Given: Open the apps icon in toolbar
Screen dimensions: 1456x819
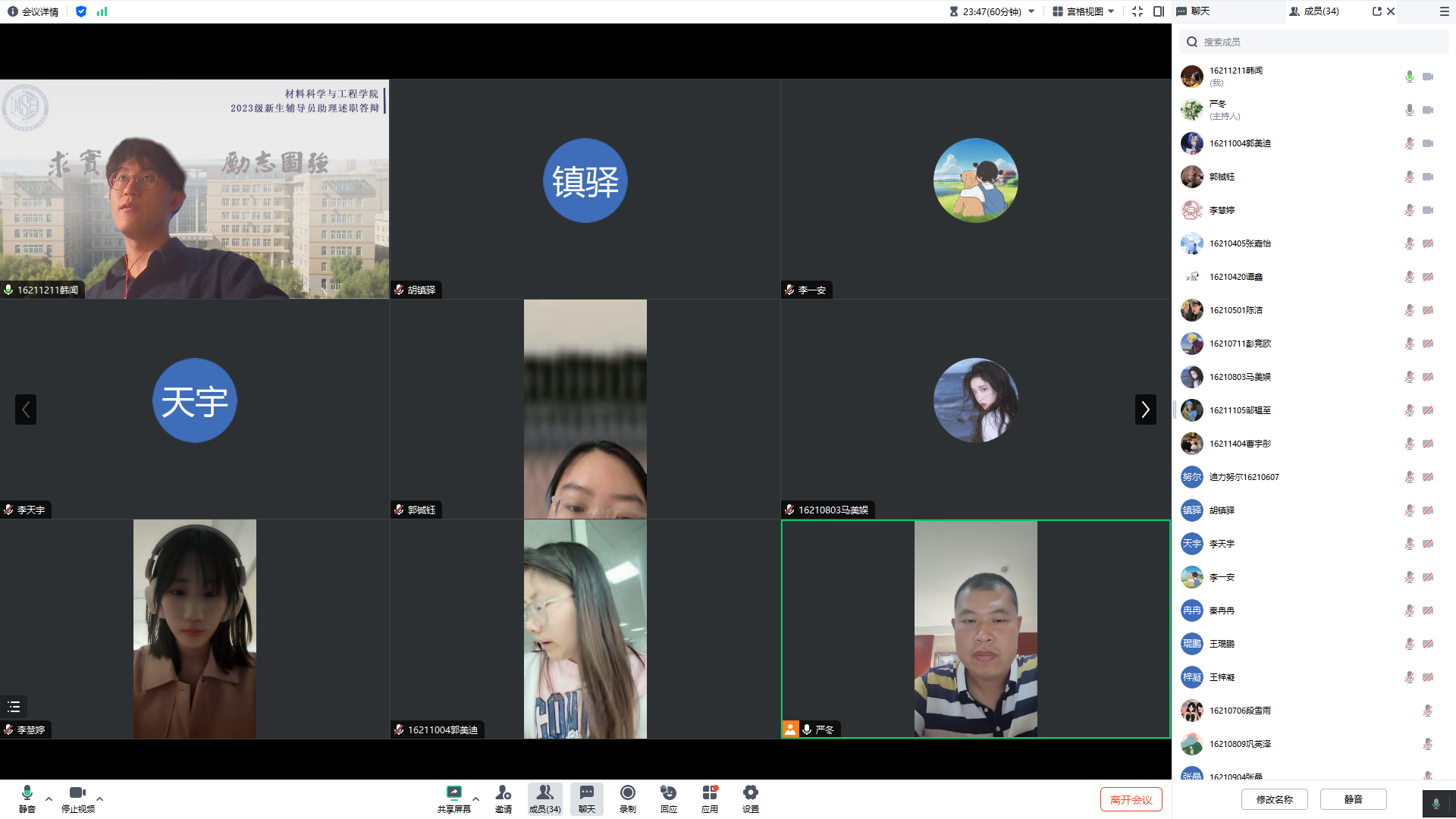Looking at the screenshot, I should tap(709, 793).
